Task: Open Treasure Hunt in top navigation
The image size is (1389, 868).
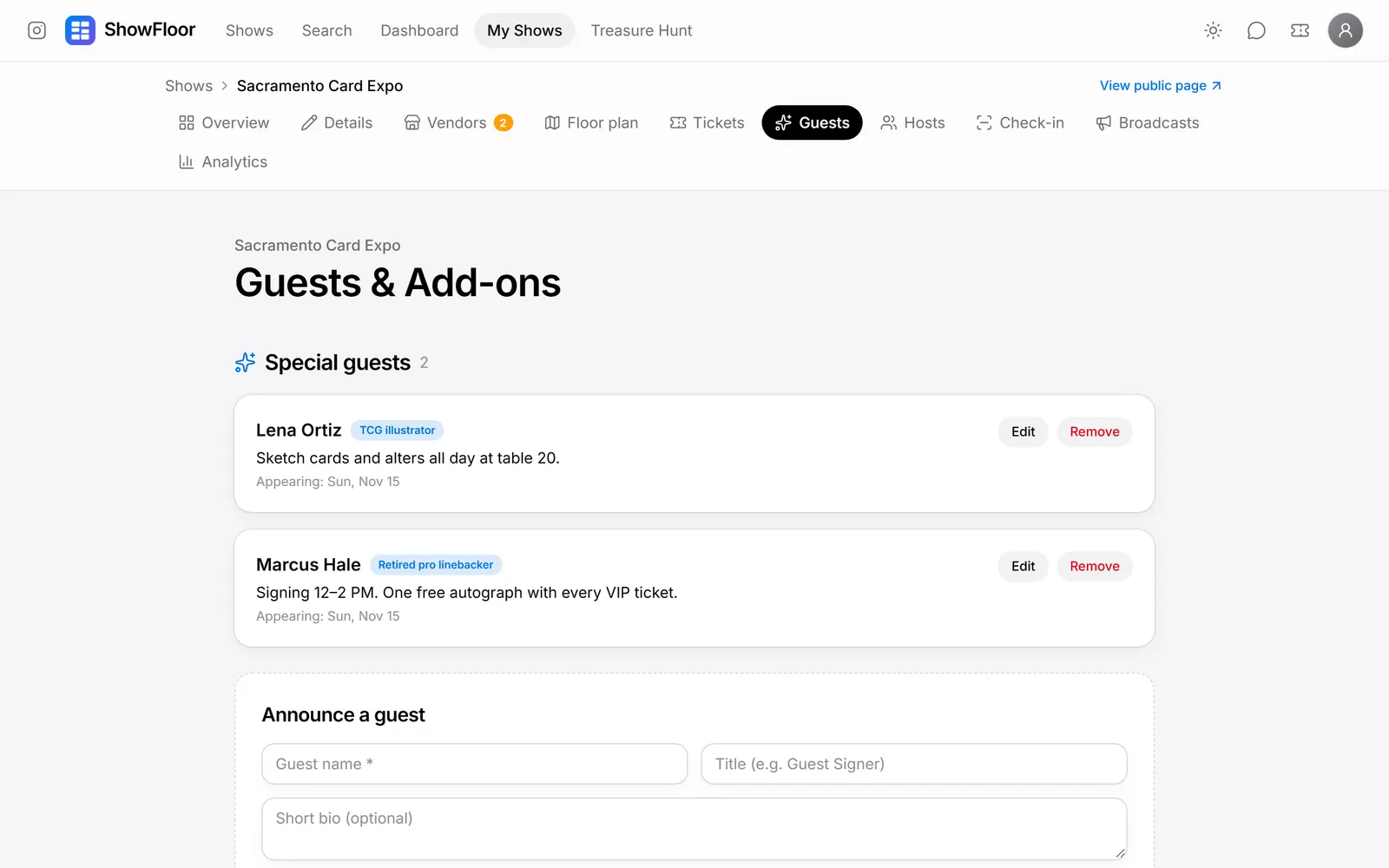Action: click(x=642, y=30)
